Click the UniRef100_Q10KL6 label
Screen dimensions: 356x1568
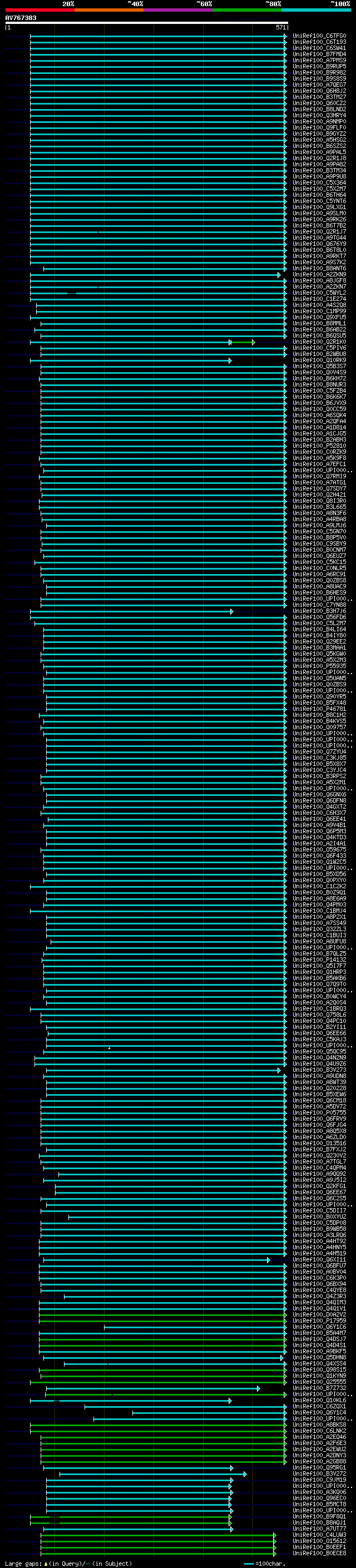(x=319, y=1400)
